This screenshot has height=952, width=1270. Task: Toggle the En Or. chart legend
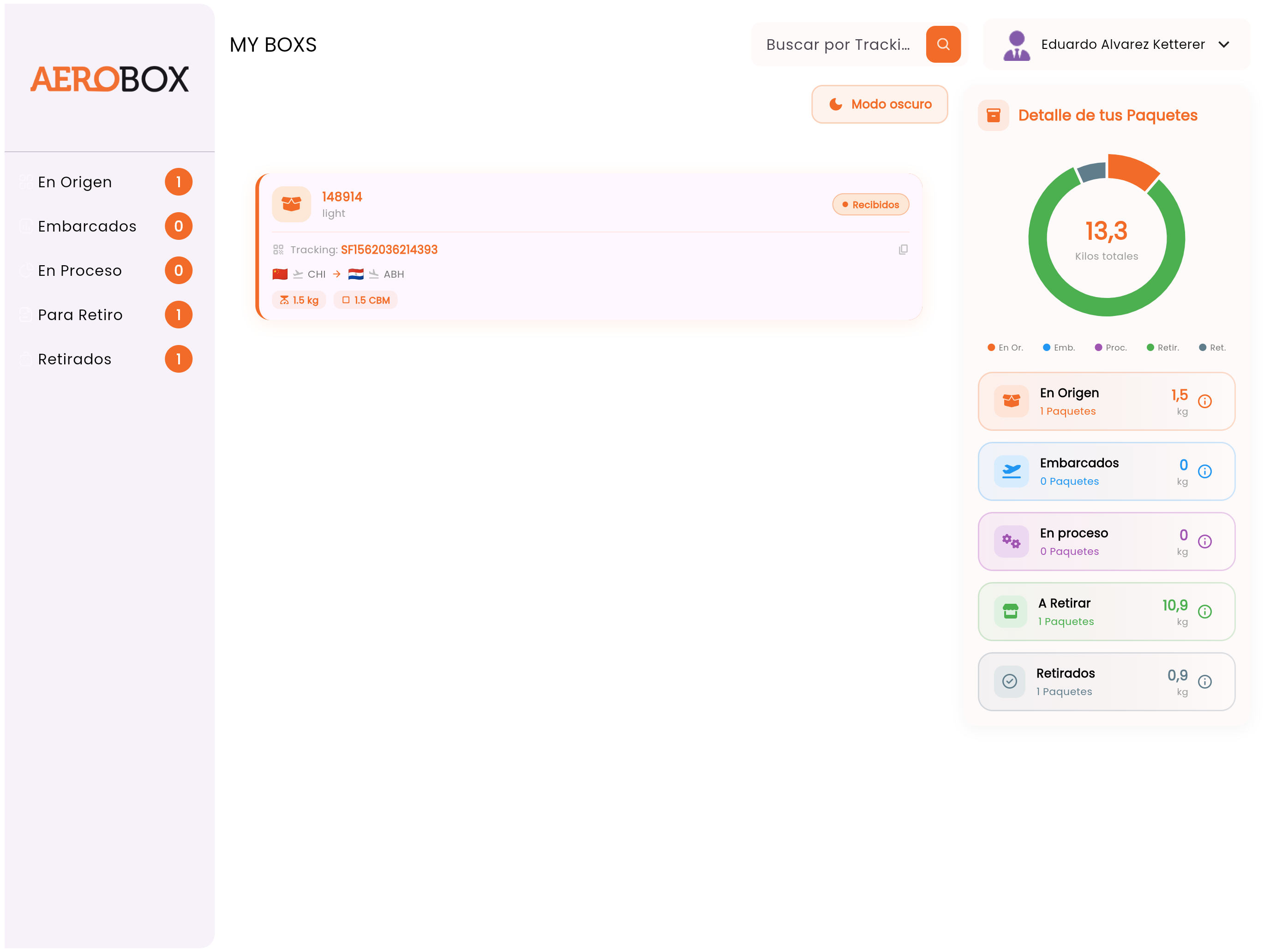(1005, 347)
